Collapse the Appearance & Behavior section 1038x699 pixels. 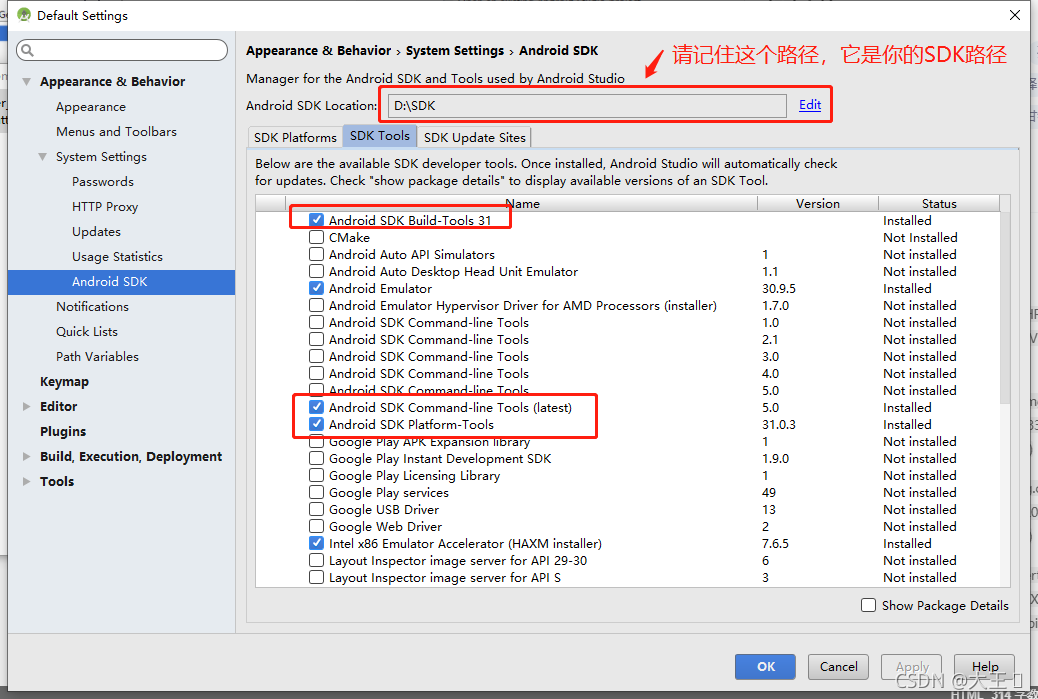pyautogui.click(x=26, y=81)
